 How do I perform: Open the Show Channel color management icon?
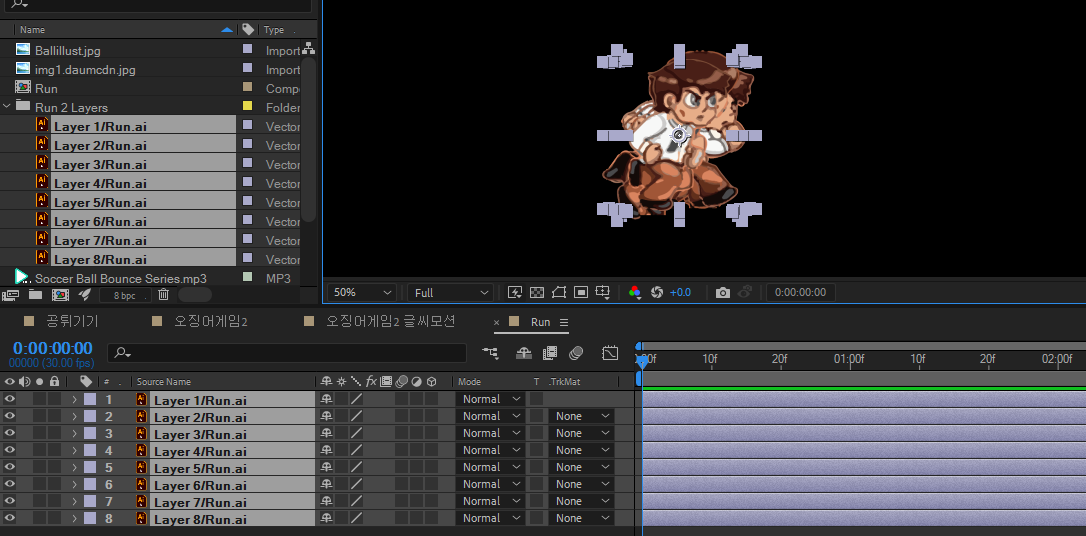pos(634,292)
